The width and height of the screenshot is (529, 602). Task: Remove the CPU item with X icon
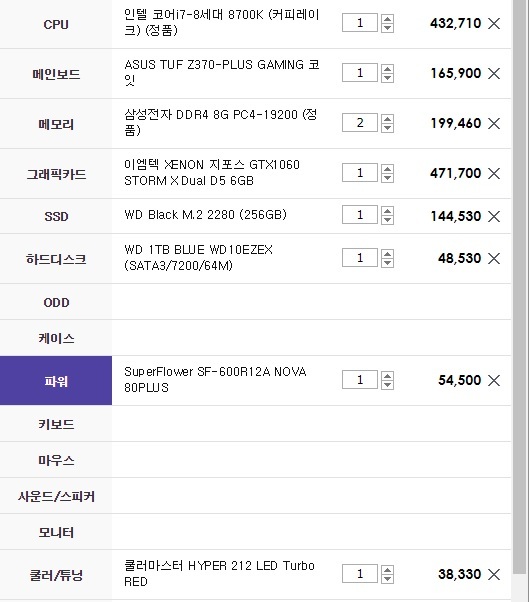tap(494, 23)
